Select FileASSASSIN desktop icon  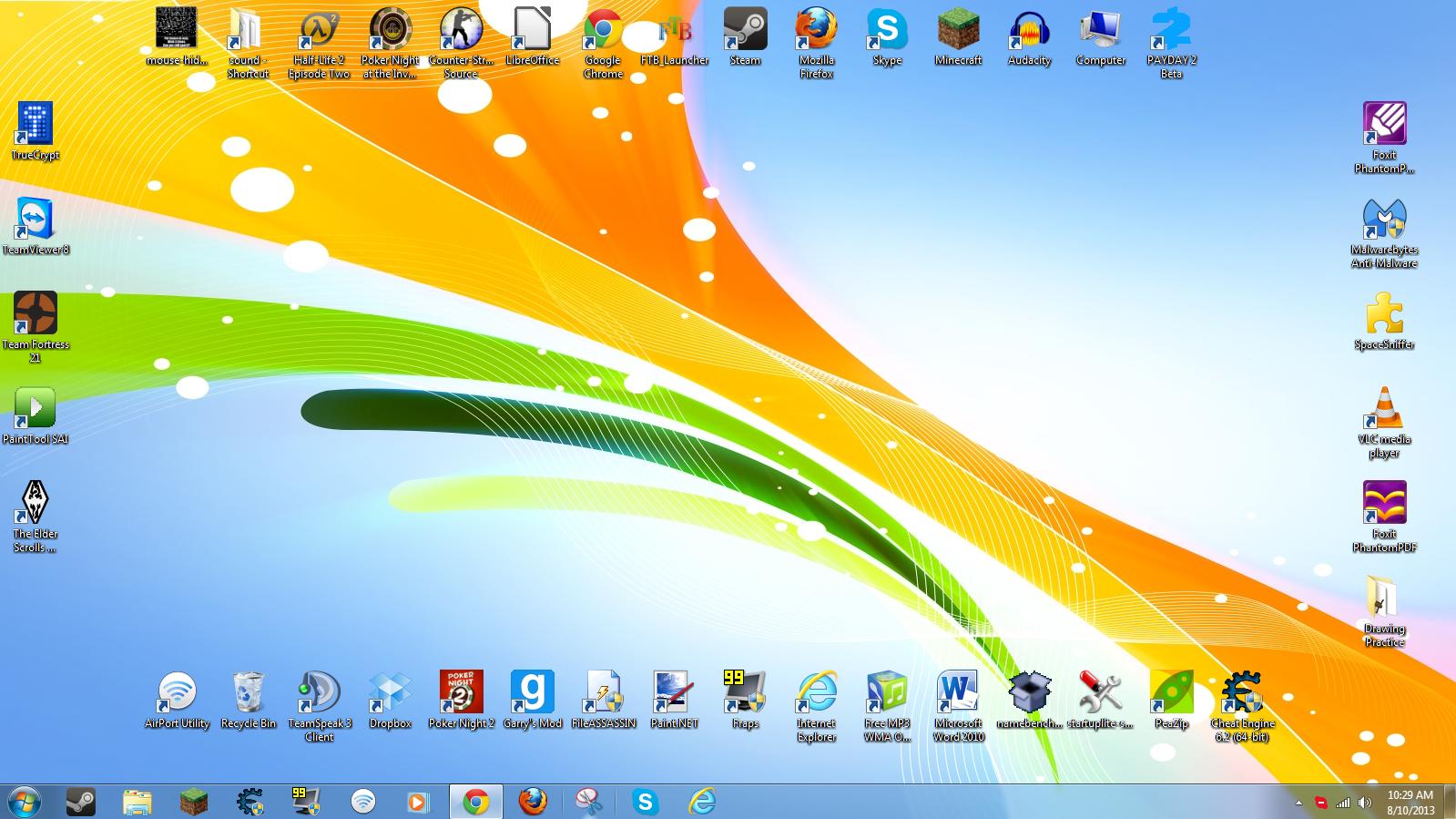pyautogui.click(x=603, y=701)
